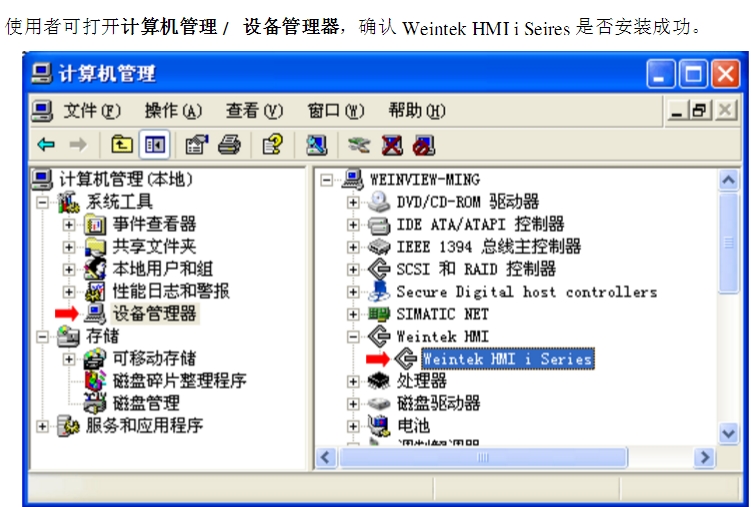Viewport: 753px width, 507px height.
Task: Expand the 服务和应用程序 node
Action: point(42,426)
